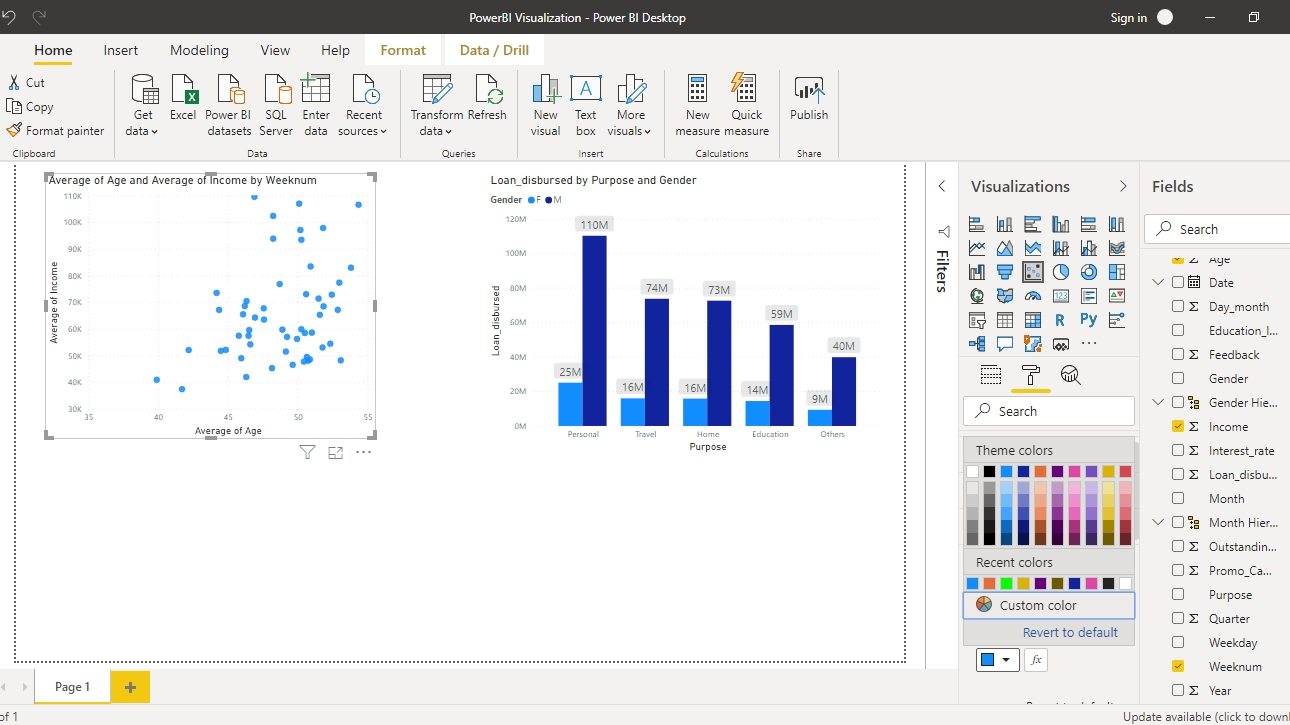Viewport: 1290px width, 725px height.
Task: Click the focus mode icon below scatter chart
Action: 336,453
